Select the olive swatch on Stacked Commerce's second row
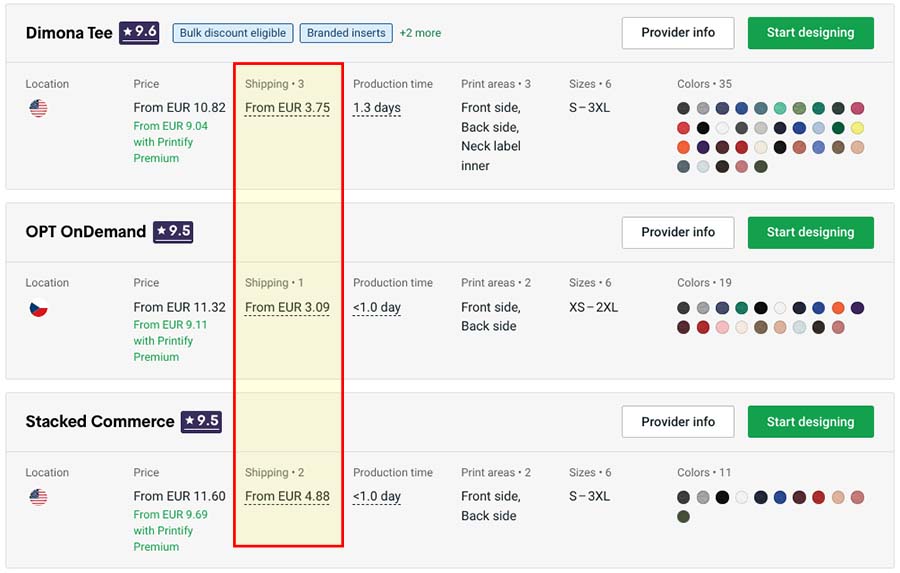Image resolution: width=900 pixels, height=573 pixels. 683,517
